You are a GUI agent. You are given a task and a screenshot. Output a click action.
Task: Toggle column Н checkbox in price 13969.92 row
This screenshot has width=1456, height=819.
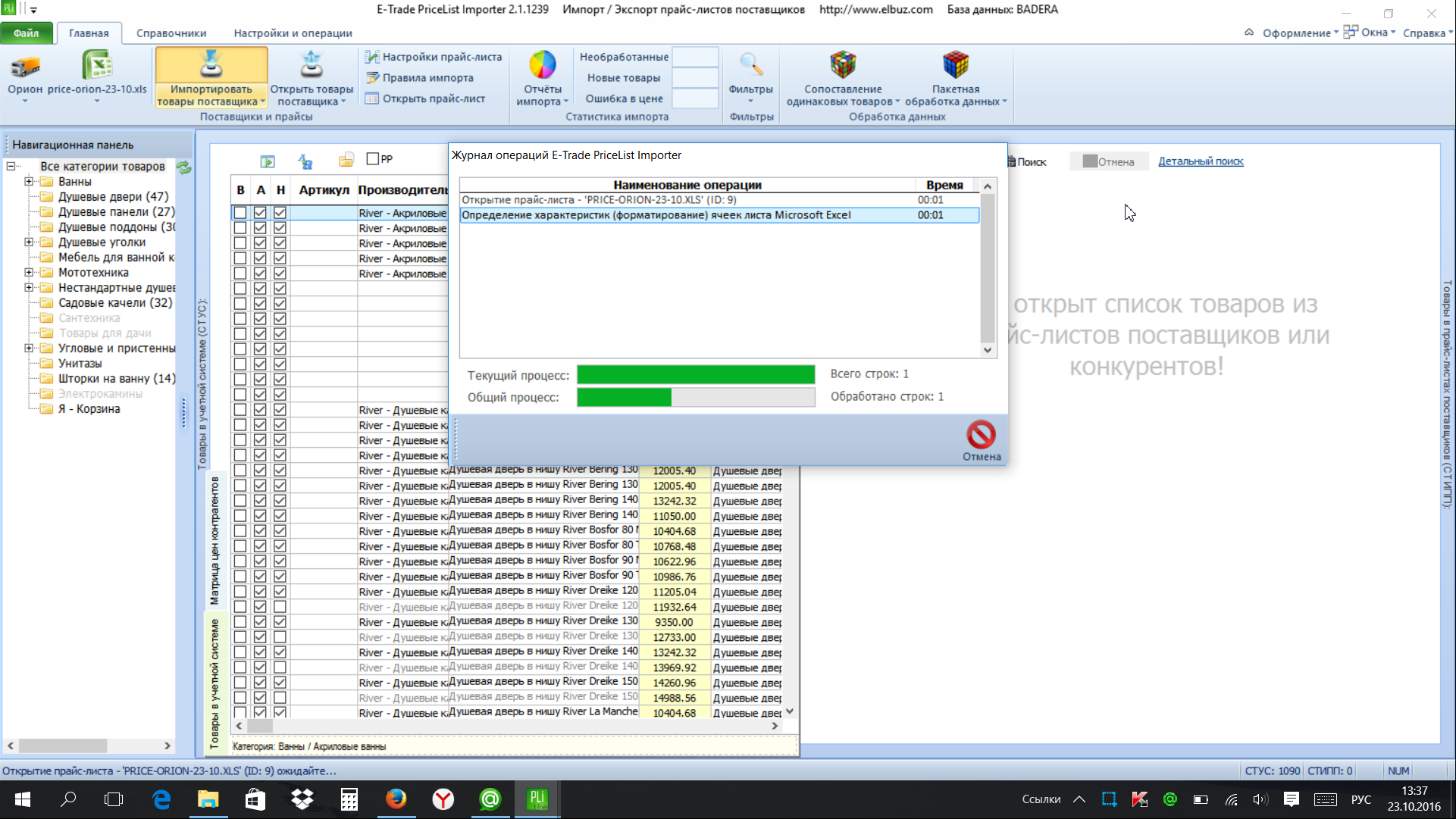[280, 667]
